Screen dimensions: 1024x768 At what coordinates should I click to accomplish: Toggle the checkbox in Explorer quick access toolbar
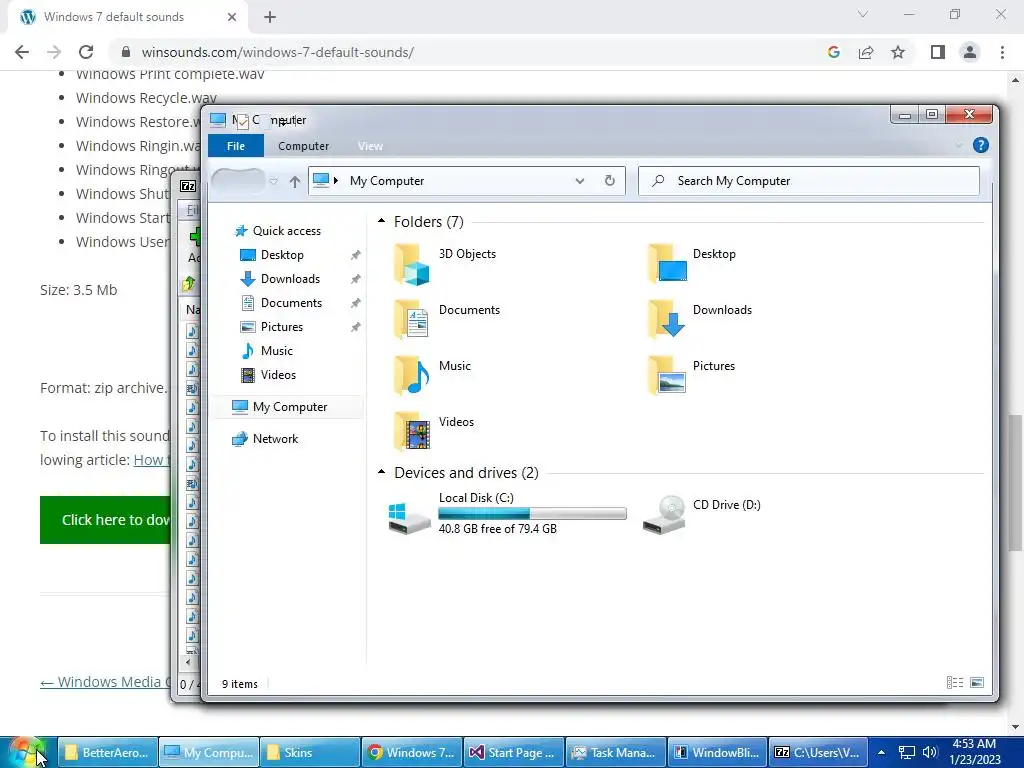(242, 121)
